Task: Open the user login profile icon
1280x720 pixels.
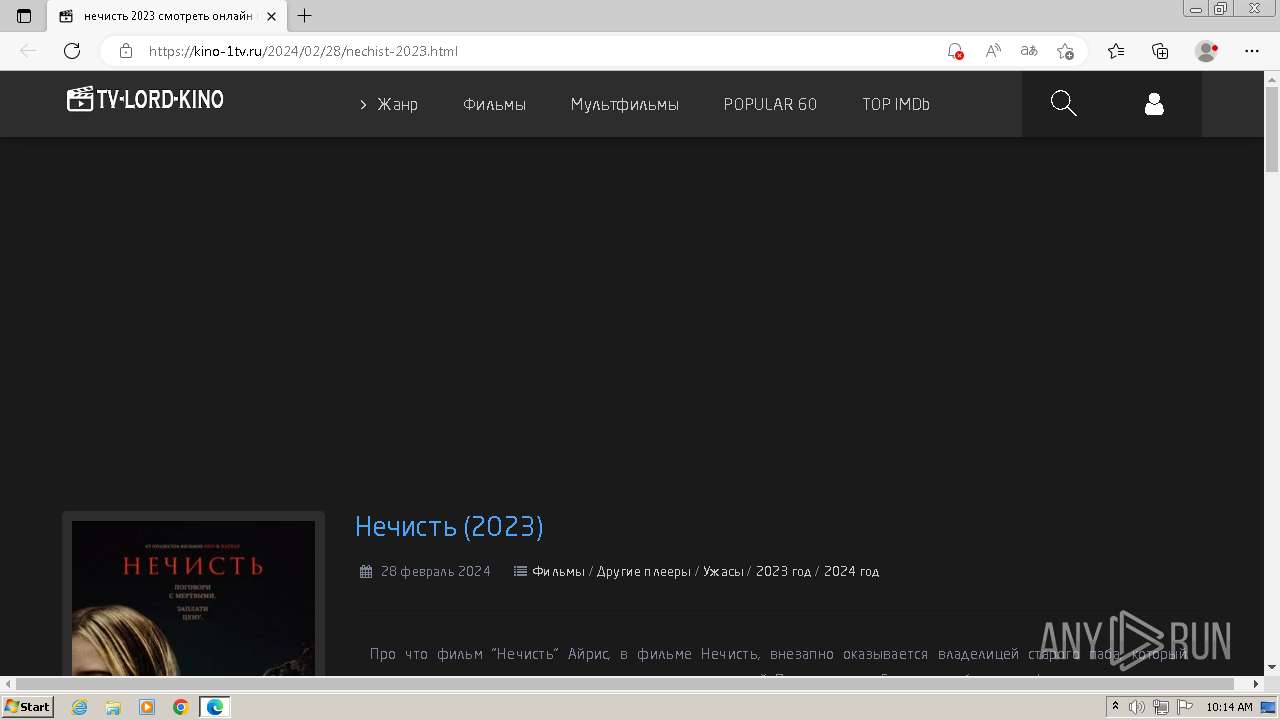Action: (x=1154, y=104)
